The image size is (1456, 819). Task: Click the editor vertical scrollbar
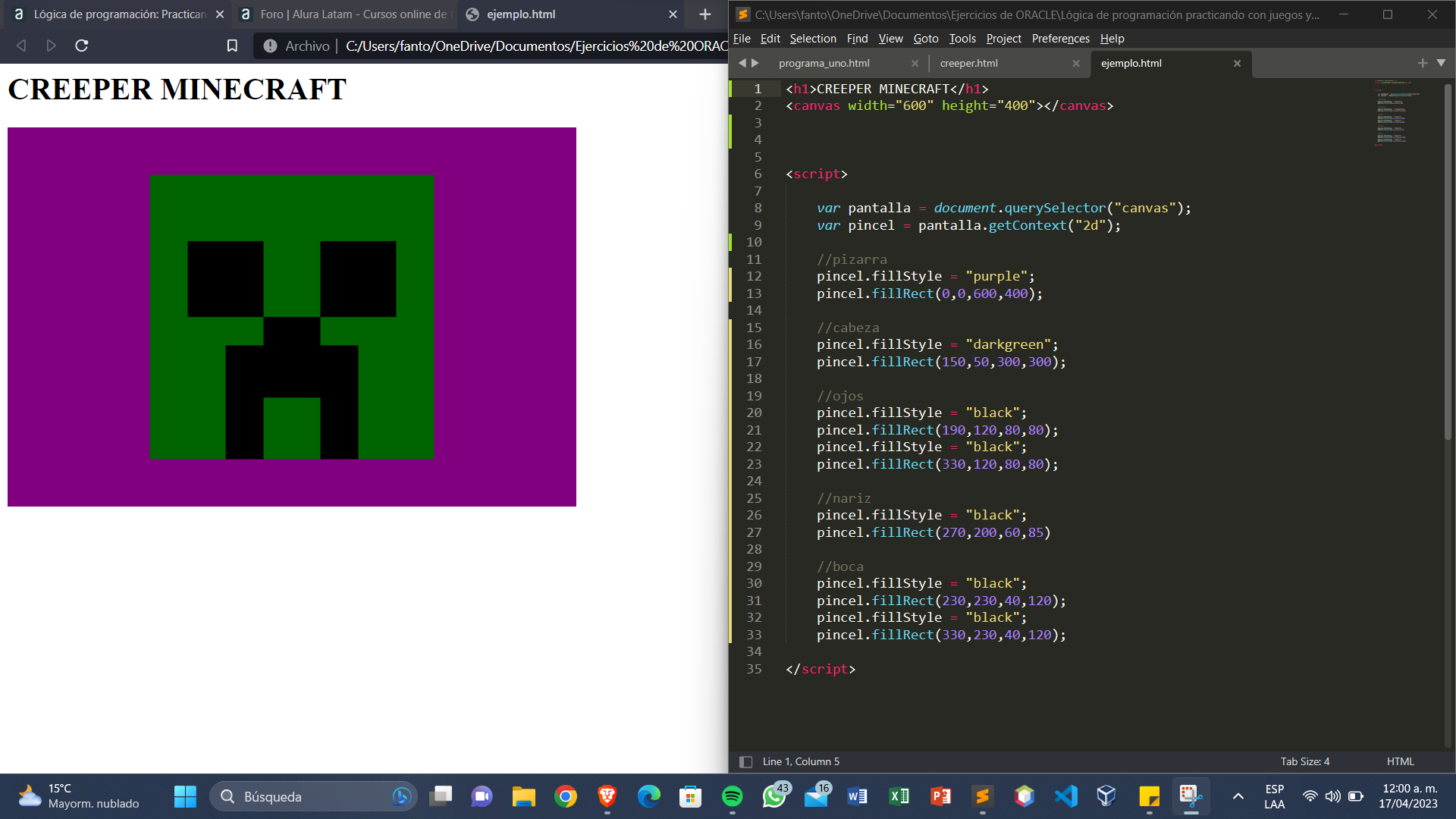(1448, 262)
